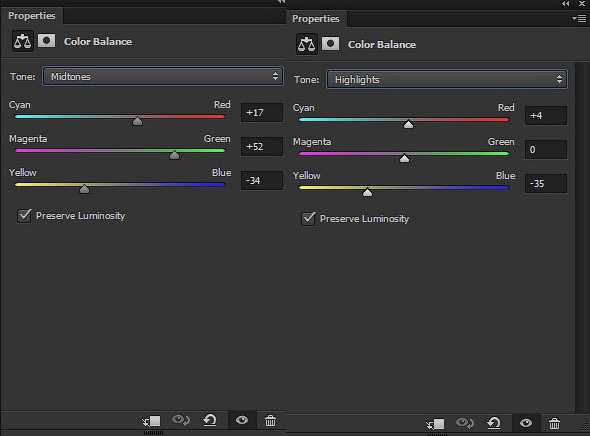This screenshot has width=590, height=436.
Task: Toggle Preserve Luminosity in Highlights panel
Action: pos(309,219)
